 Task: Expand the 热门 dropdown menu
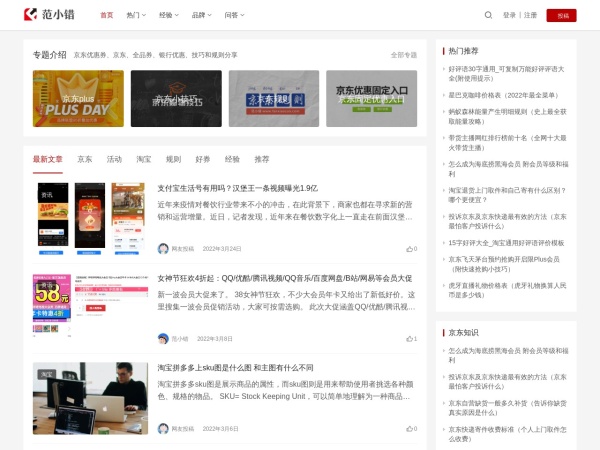click(x=136, y=15)
